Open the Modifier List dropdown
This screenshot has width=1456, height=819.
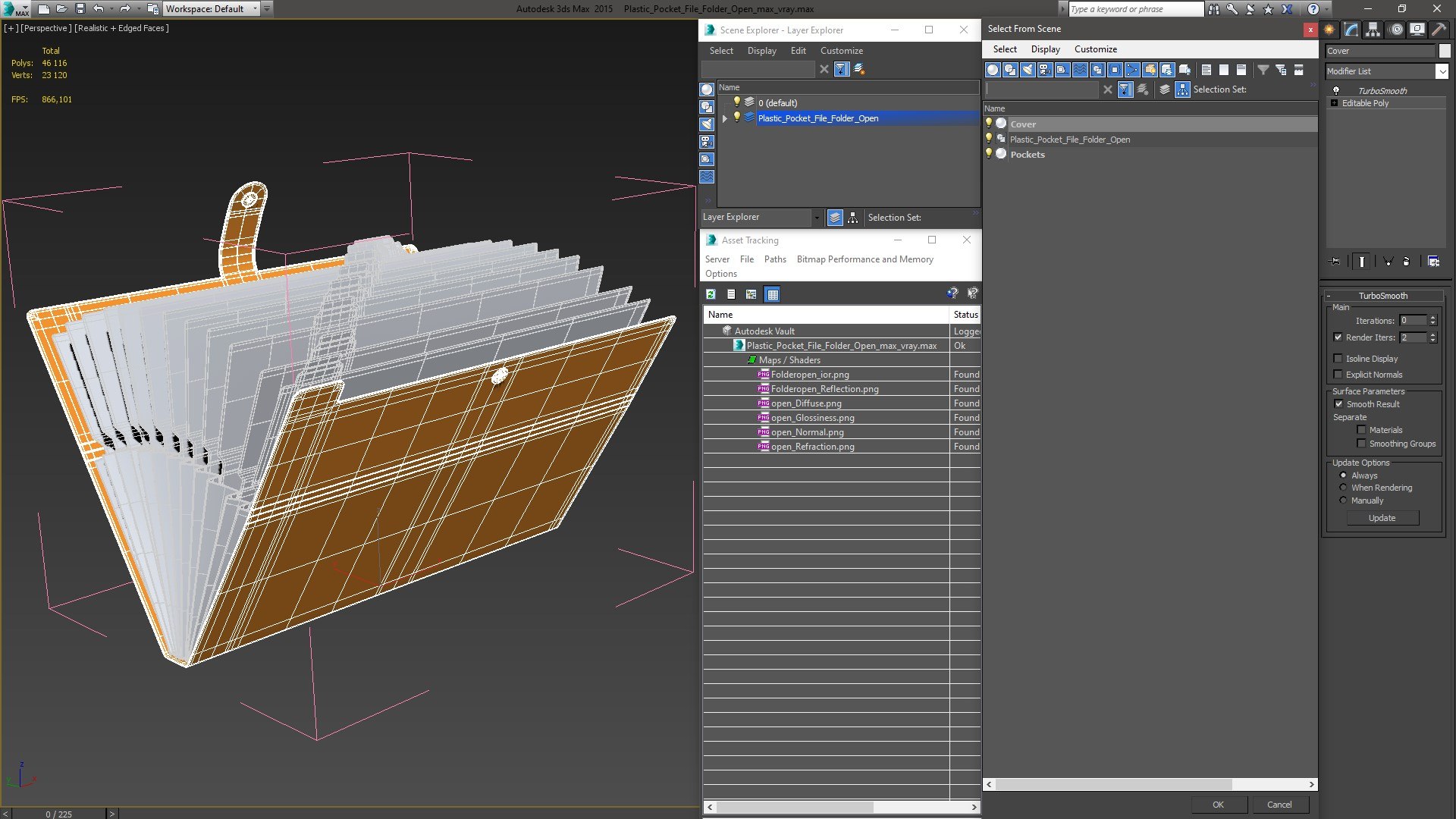click(1442, 71)
